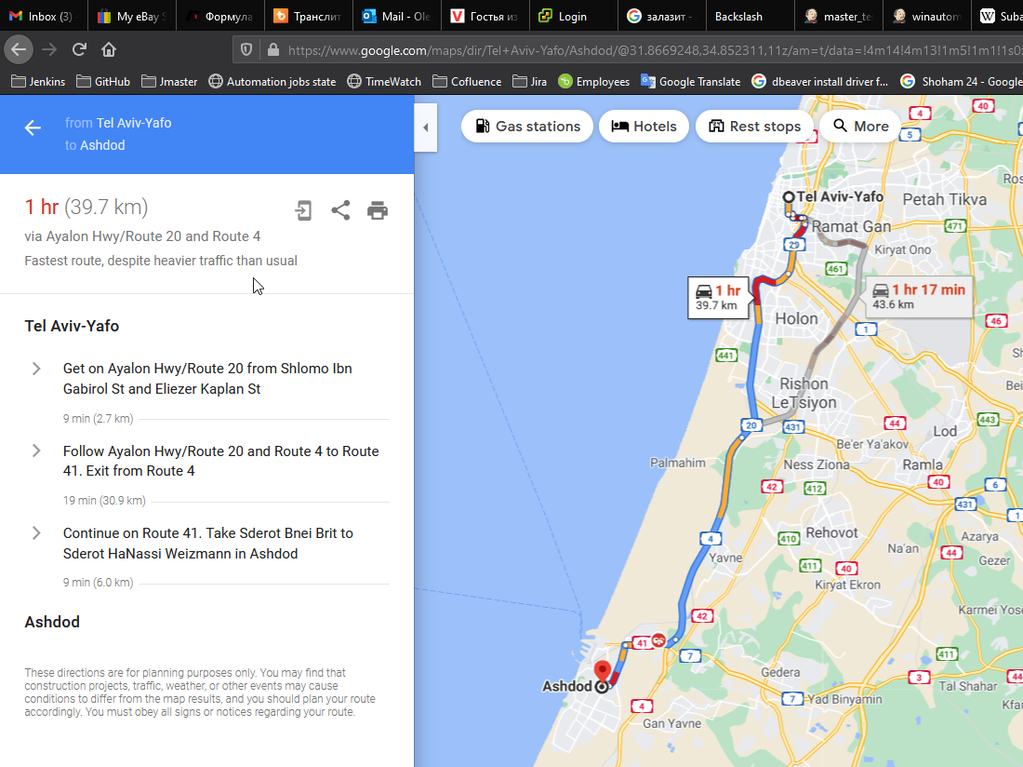Click the Ramla map label
The width and height of the screenshot is (1023, 767).
tap(923, 464)
